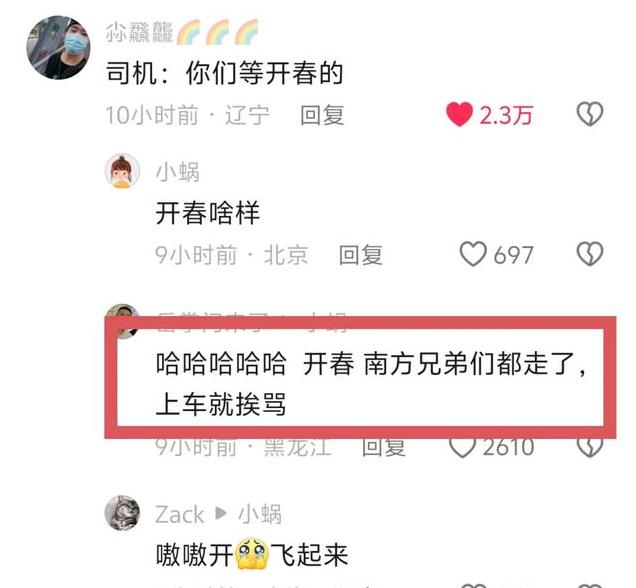The width and height of the screenshot is (636, 588).
Task: Open the Zack username link
Action: click(x=179, y=514)
